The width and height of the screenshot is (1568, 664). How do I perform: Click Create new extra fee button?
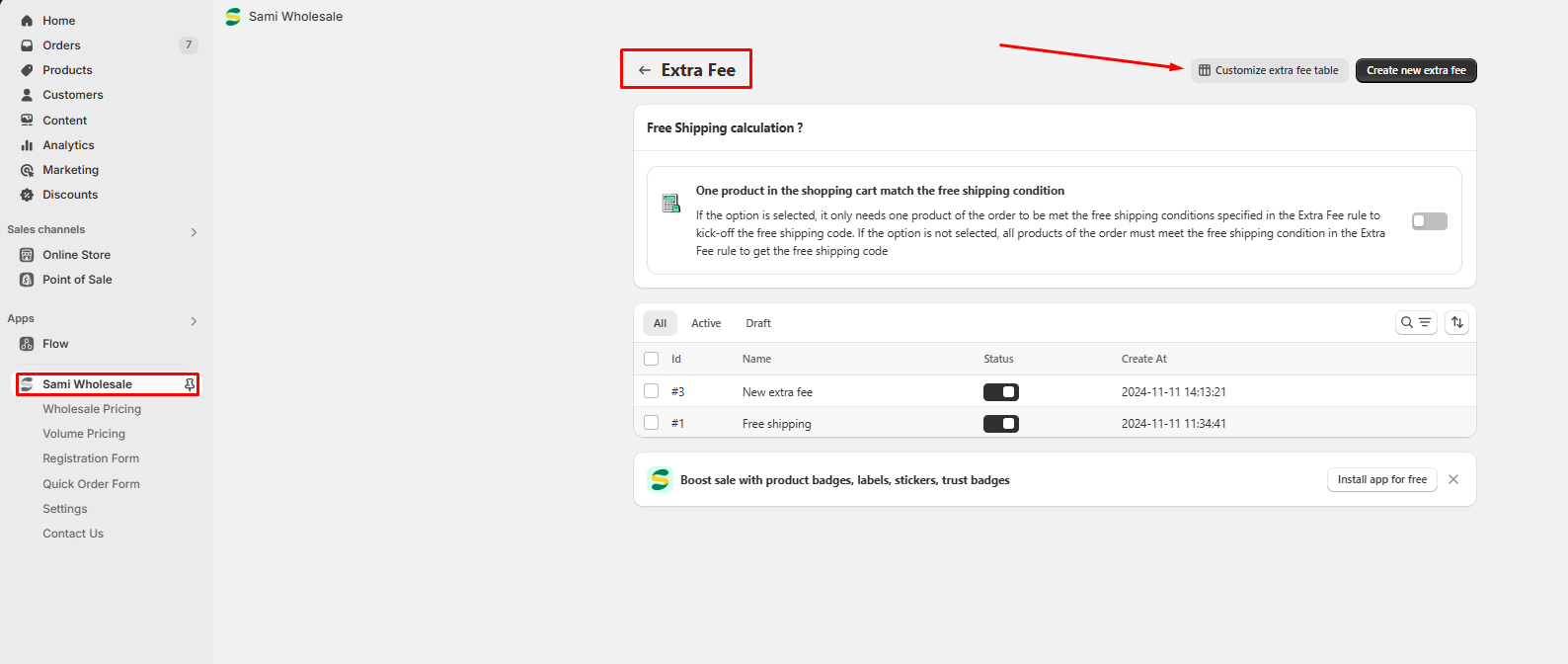click(x=1415, y=71)
